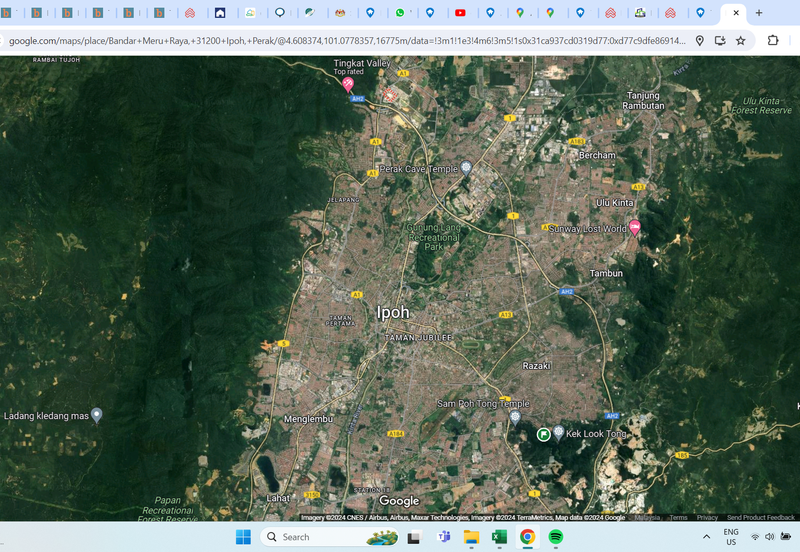800x552 pixels.
Task: Click the Lahat label
Action: click(x=278, y=498)
